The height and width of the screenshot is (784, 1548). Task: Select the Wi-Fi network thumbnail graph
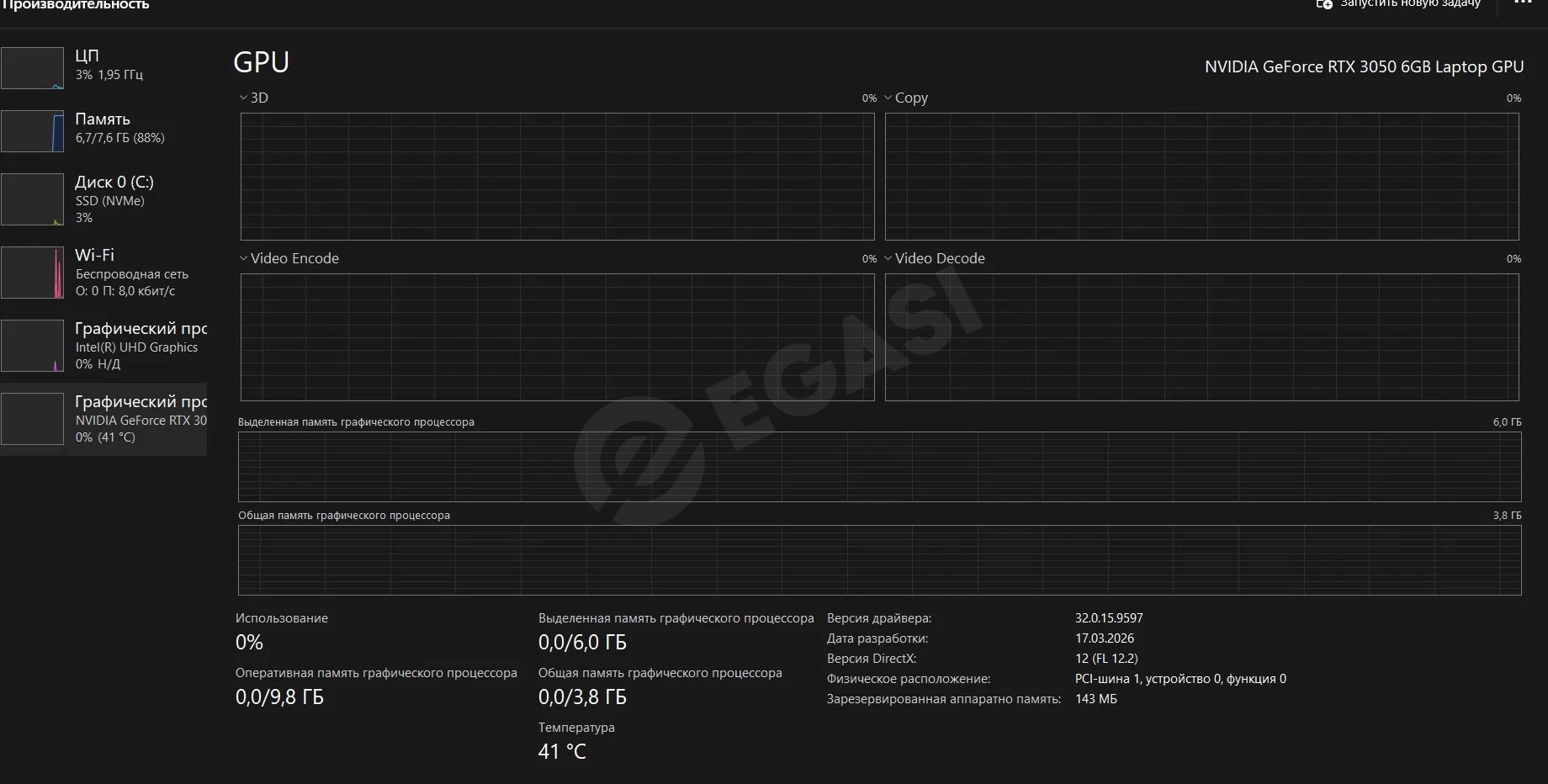[x=32, y=273]
